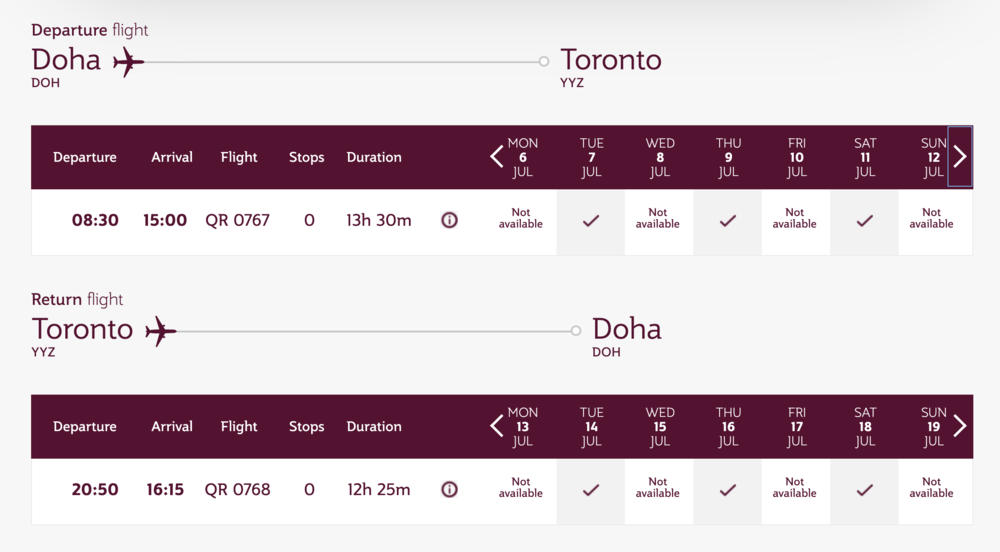Screen dimensions: 1000x552
Task: Choose return flight on Tuesday 14 July
Action: pyautogui.click(x=591, y=490)
